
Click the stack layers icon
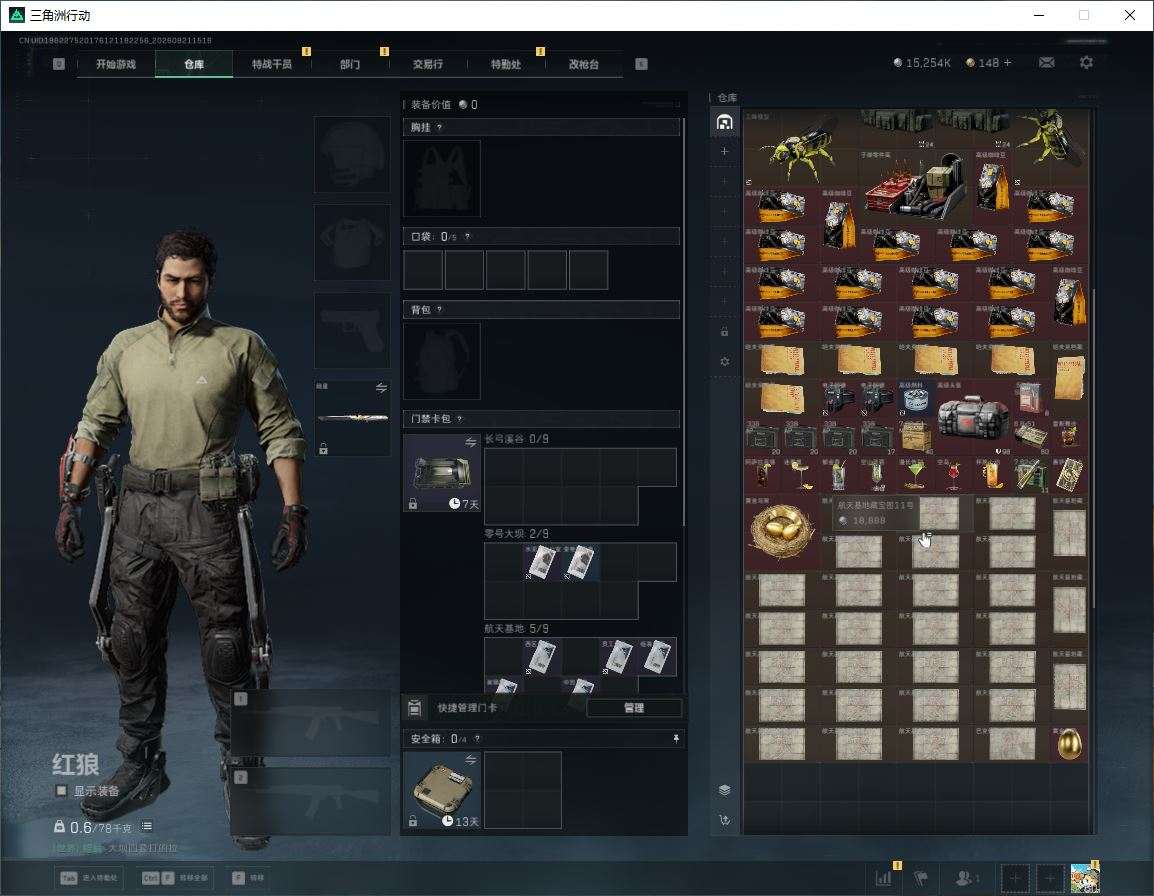pos(724,790)
